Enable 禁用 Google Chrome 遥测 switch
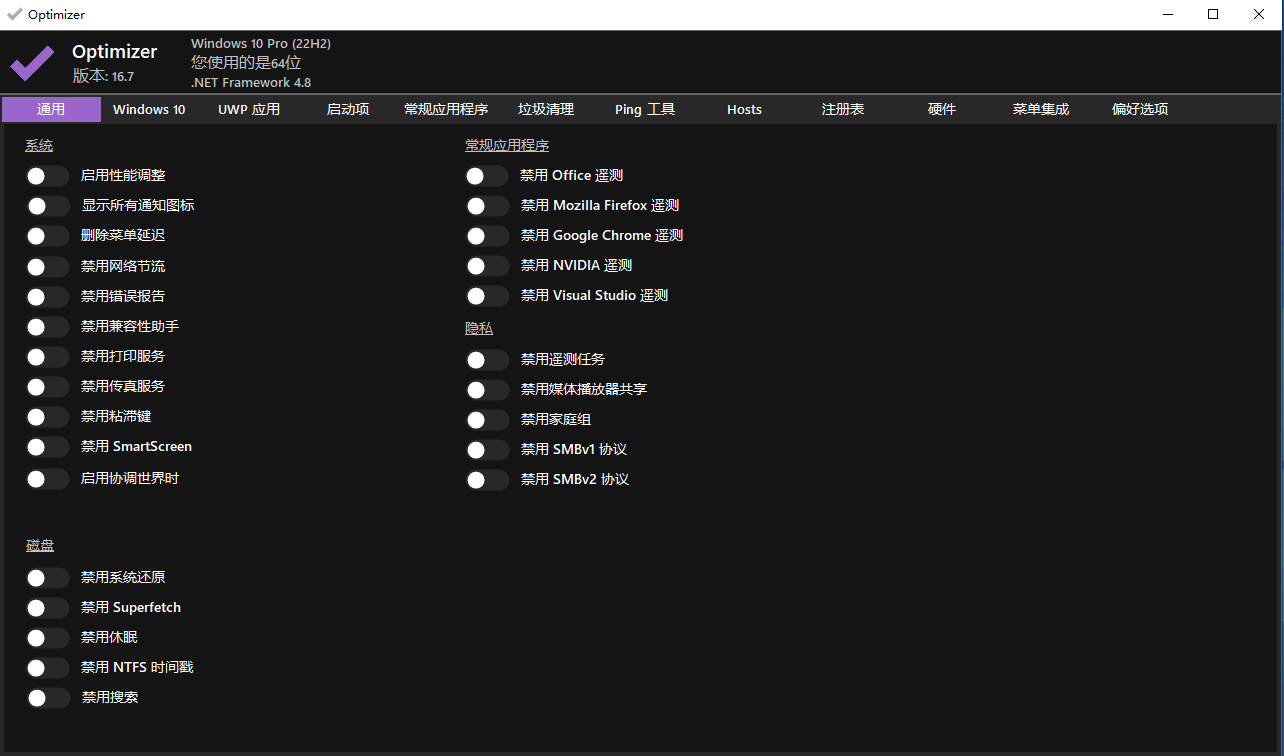This screenshot has height=756, width=1284. 488,236
